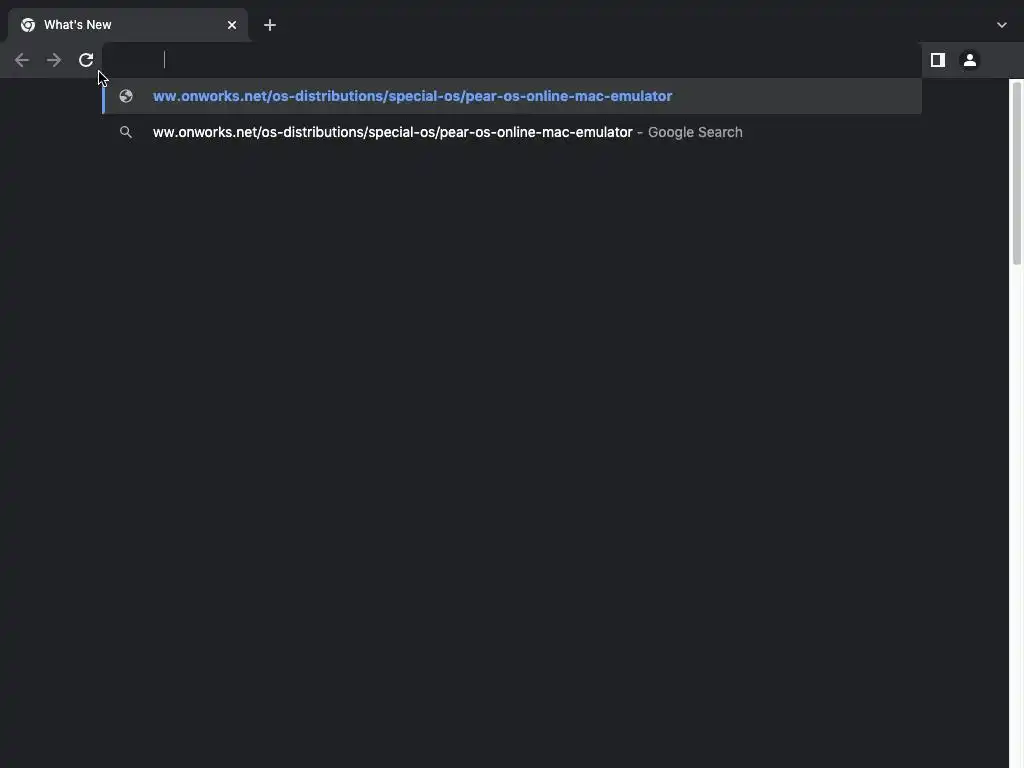Click the forward navigation arrow
Screen dimensions: 1024x768
coord(54,60)
